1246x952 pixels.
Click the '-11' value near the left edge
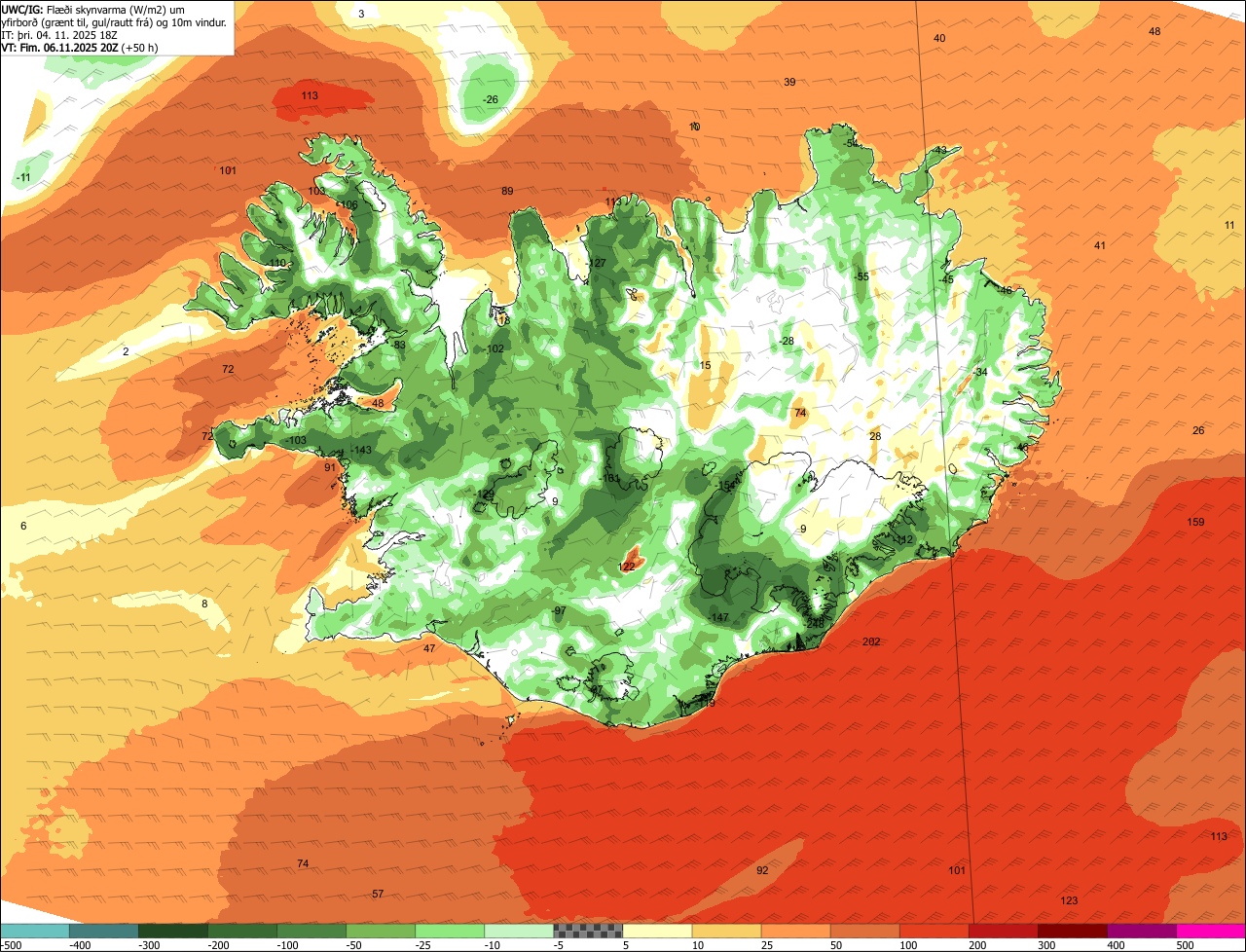tap(23, 177)
